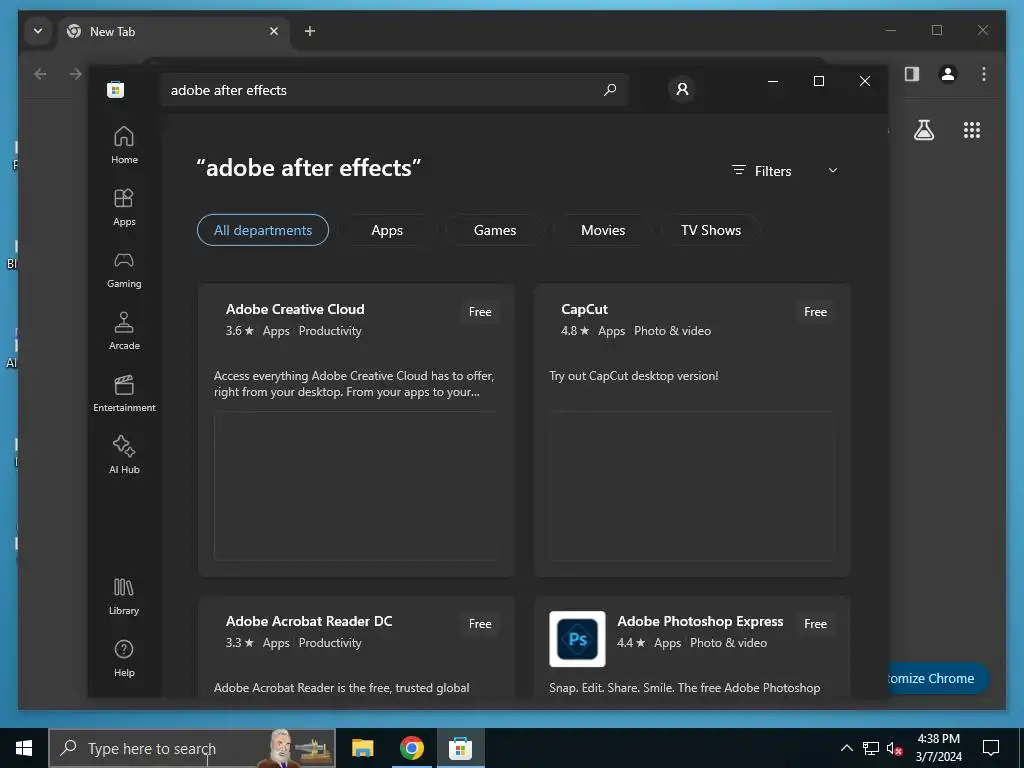Click Free button on Adobe Creative Cloud

pos(480,312)
